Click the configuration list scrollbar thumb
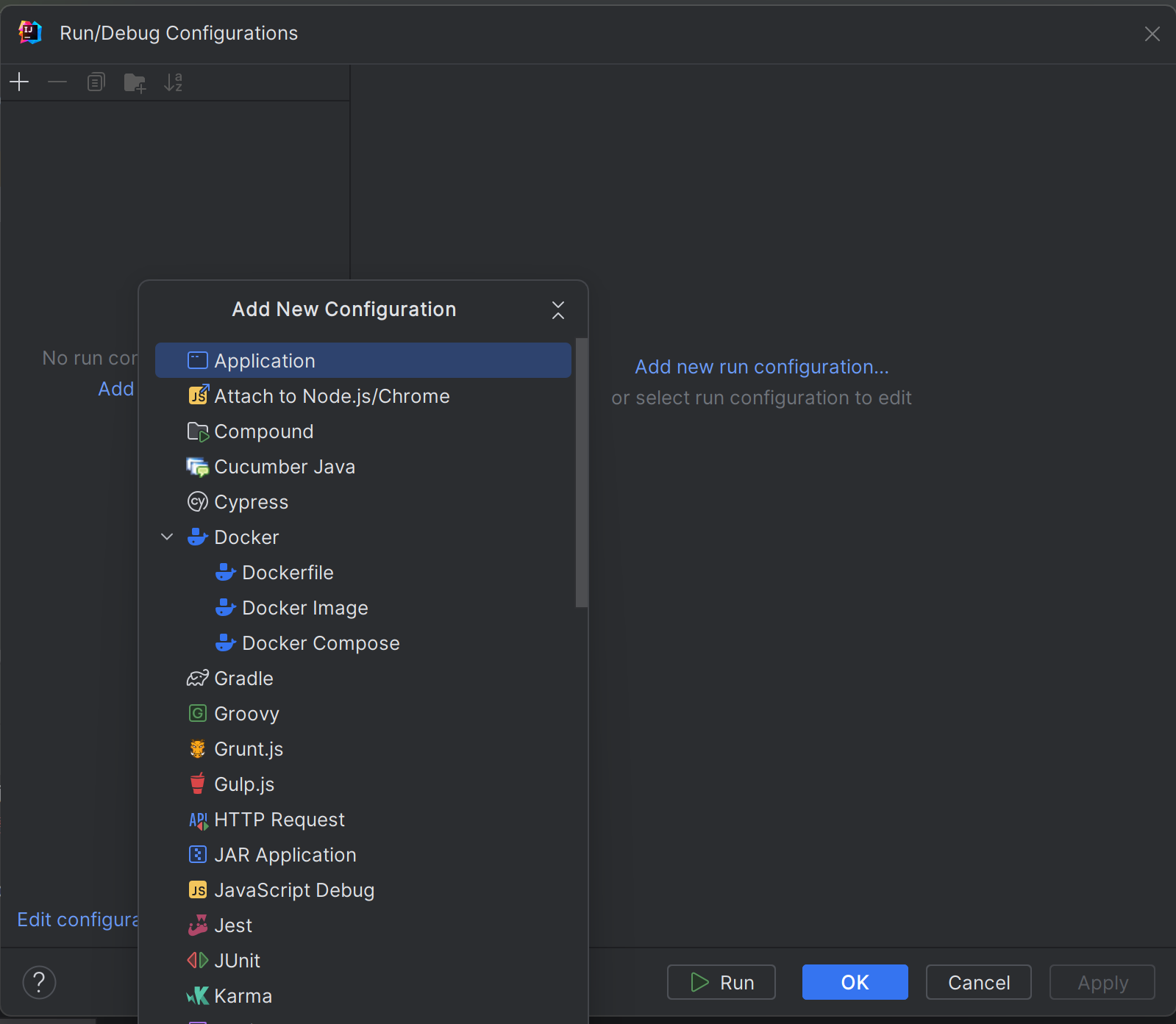 581,473
